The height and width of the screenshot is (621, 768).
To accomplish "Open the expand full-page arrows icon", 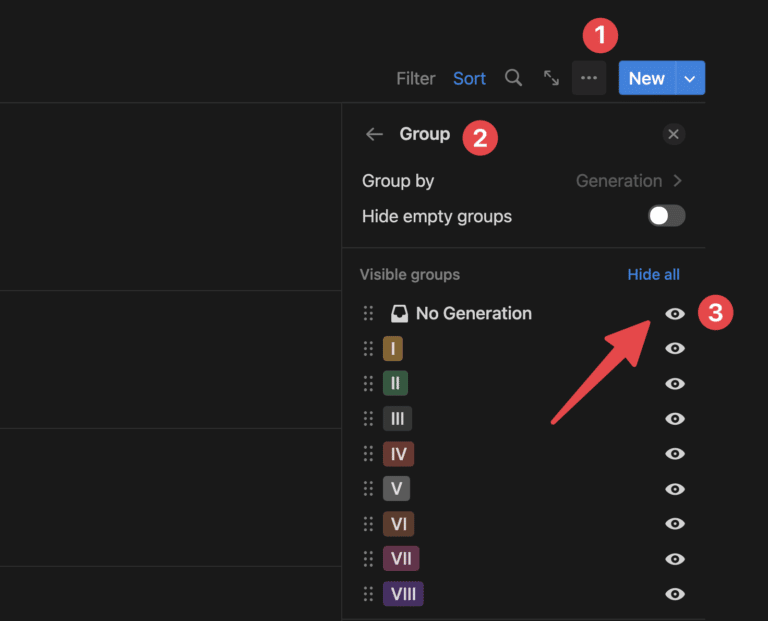I will pyautogui.click(x=551, y=78).
